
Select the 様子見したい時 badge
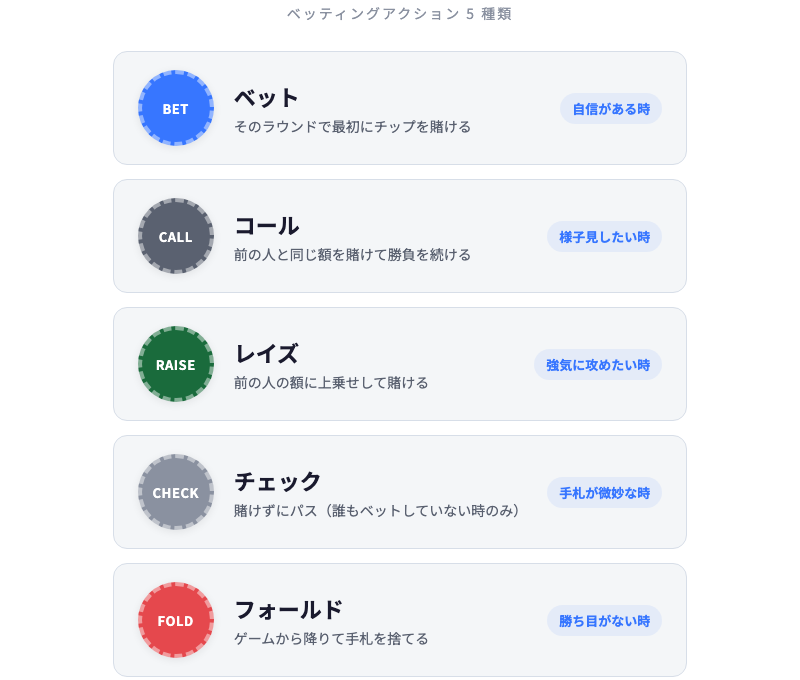604,236
